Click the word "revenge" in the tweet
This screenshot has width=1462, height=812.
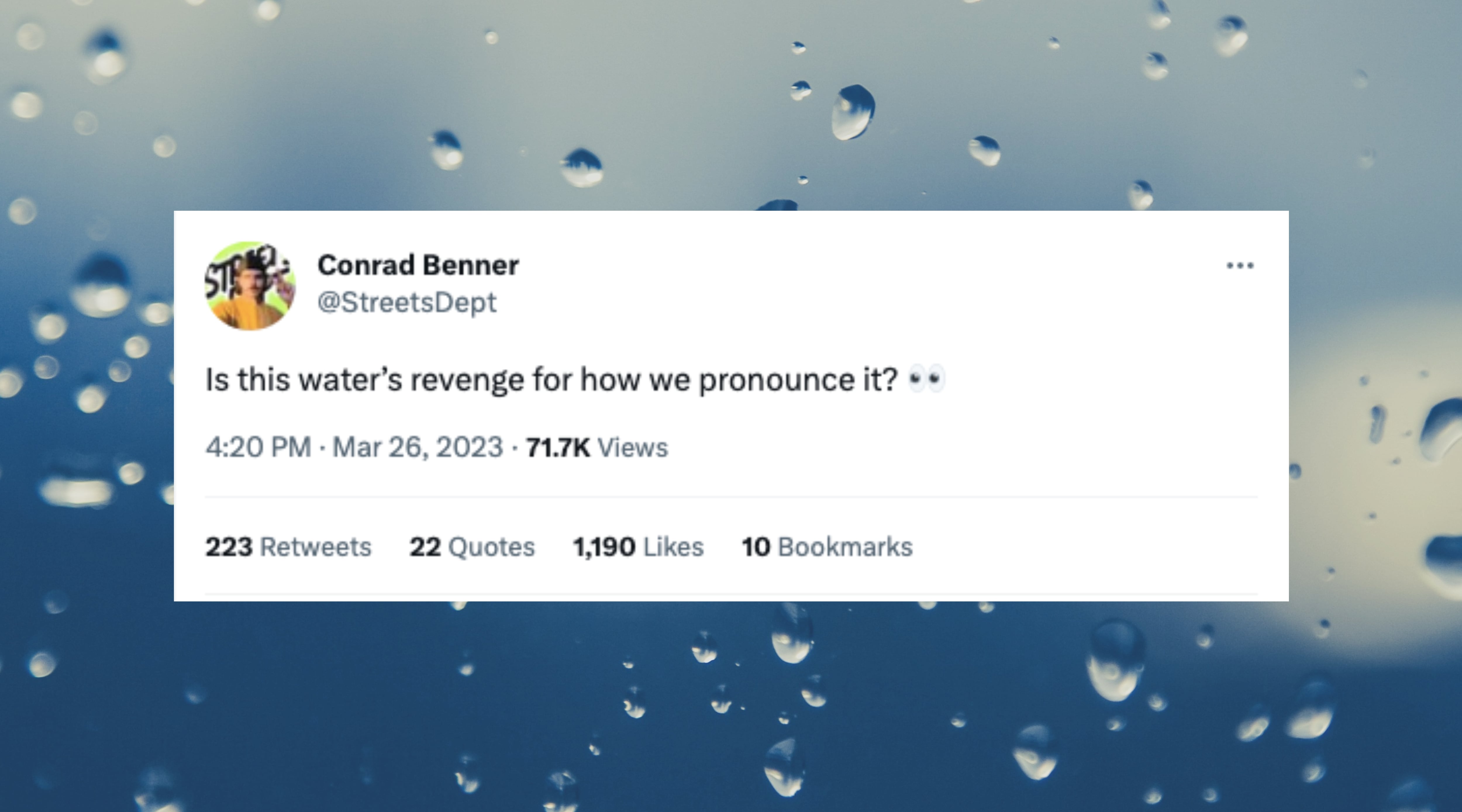point(466,380)
